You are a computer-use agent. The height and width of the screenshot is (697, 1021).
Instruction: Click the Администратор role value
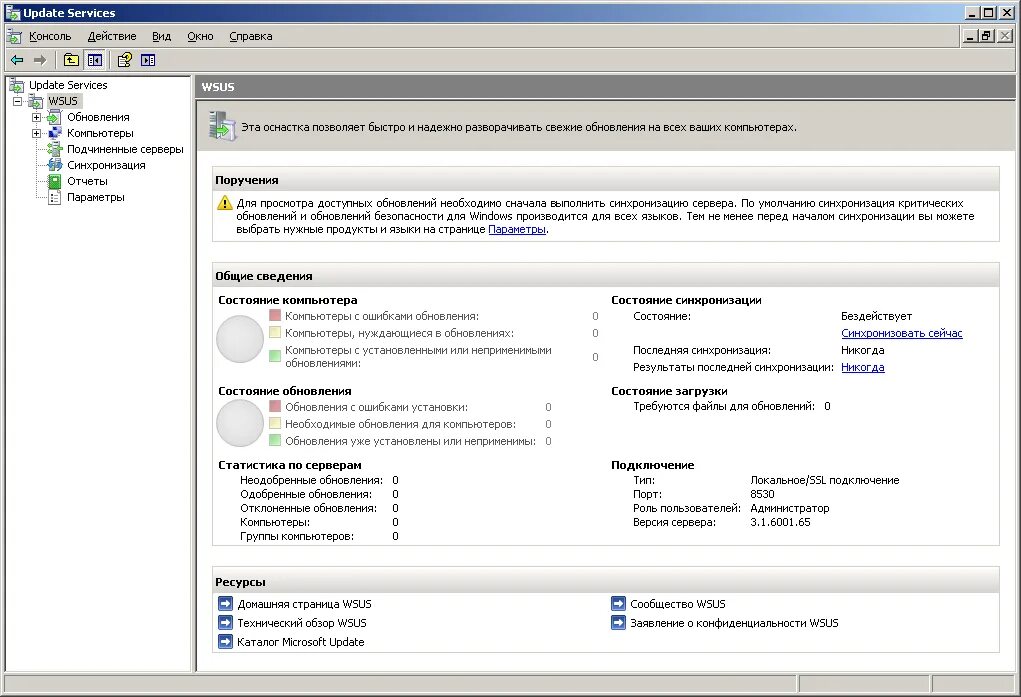[790, 508]
